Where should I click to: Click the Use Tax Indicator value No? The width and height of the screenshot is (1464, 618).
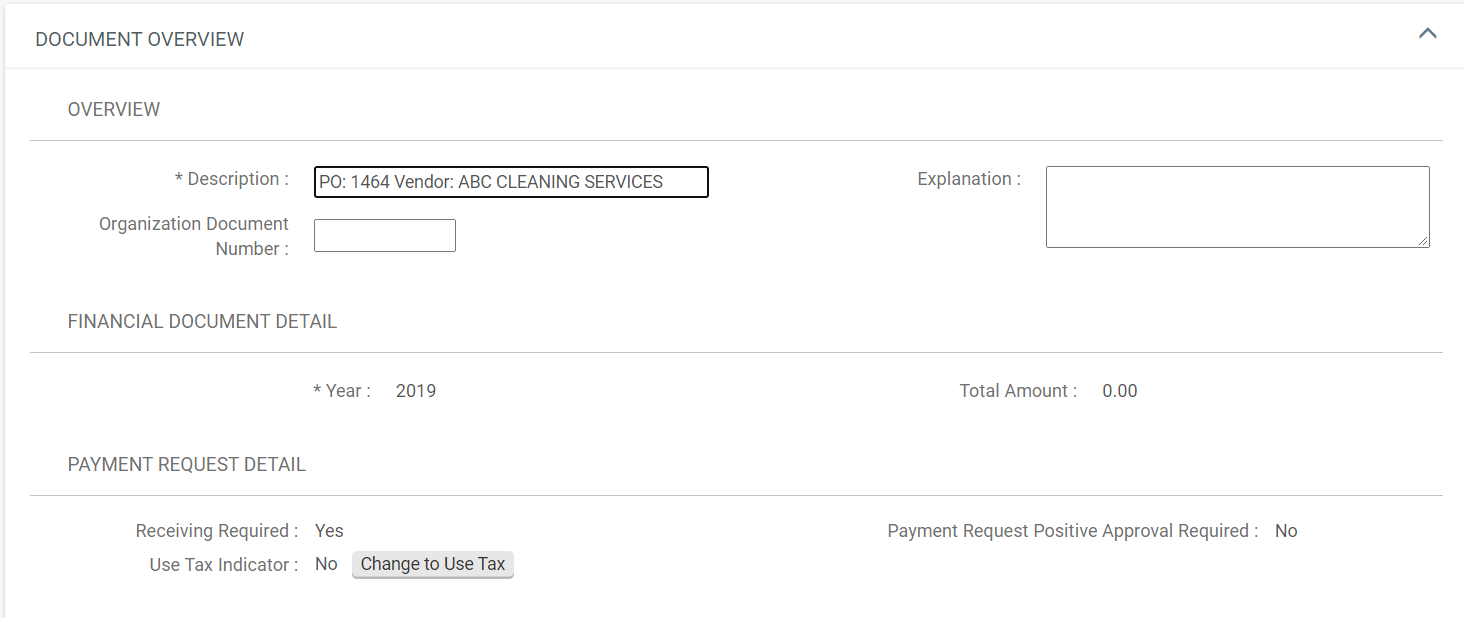(326, 564)
